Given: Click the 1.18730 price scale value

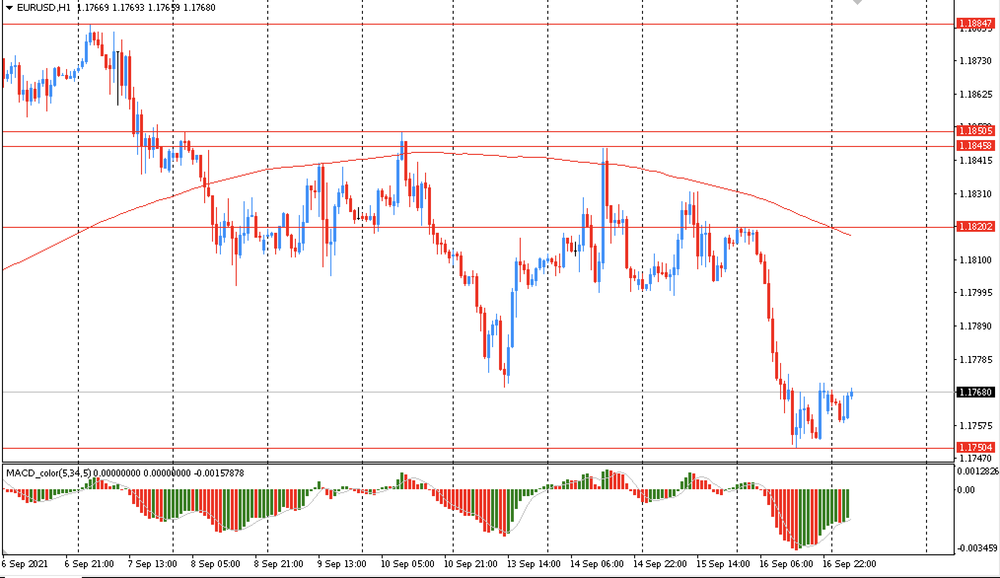Looking at the screenshot, I should pyautogui.click(x=976, y=61).
